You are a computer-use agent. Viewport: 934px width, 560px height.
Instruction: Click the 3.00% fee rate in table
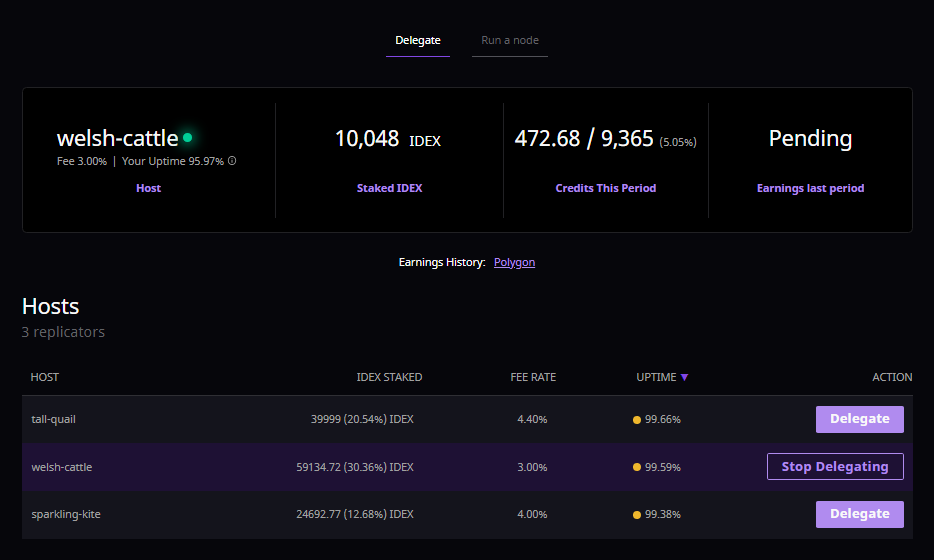coord(532,467)
